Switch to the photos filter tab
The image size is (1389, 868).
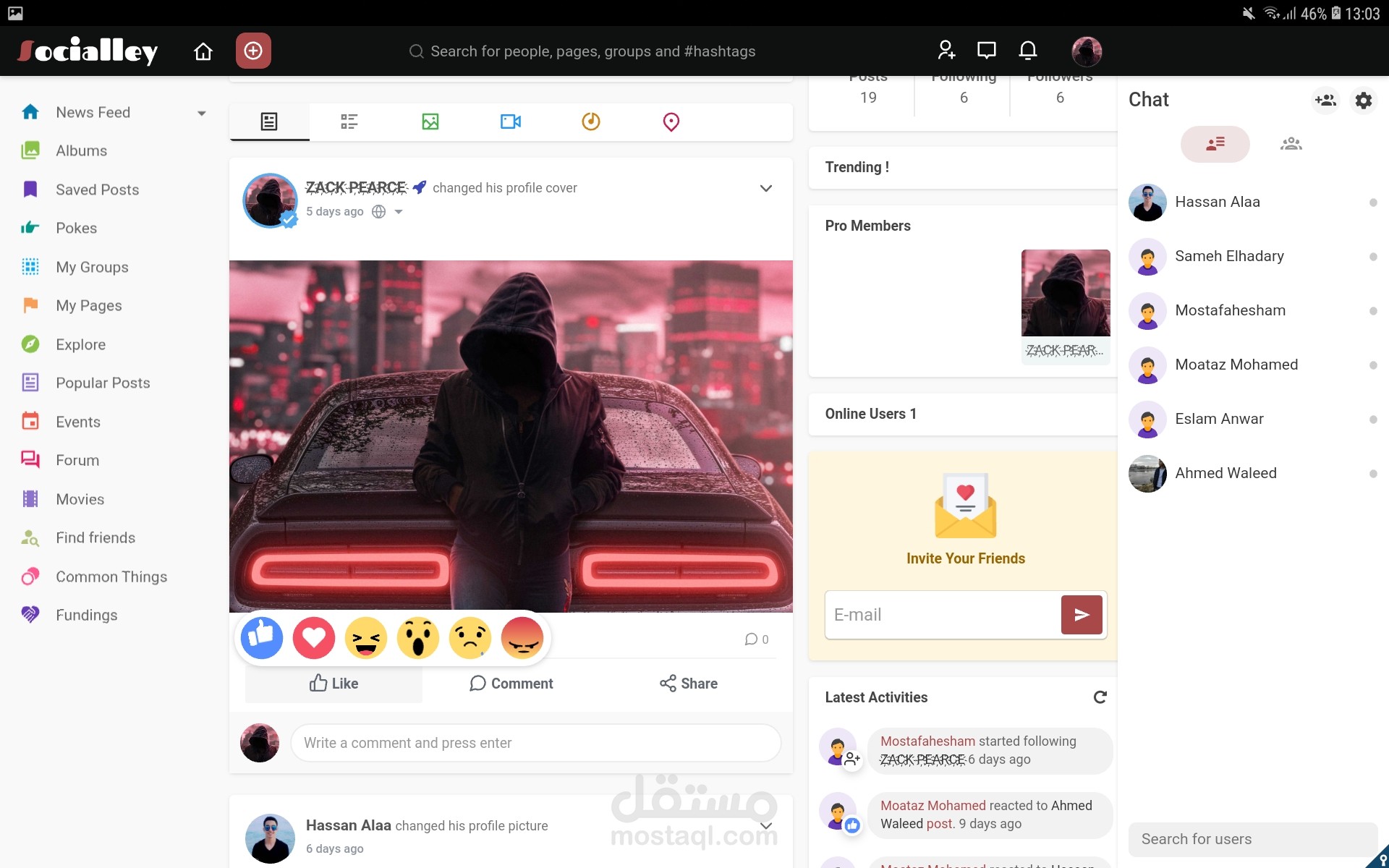[430, 122]
